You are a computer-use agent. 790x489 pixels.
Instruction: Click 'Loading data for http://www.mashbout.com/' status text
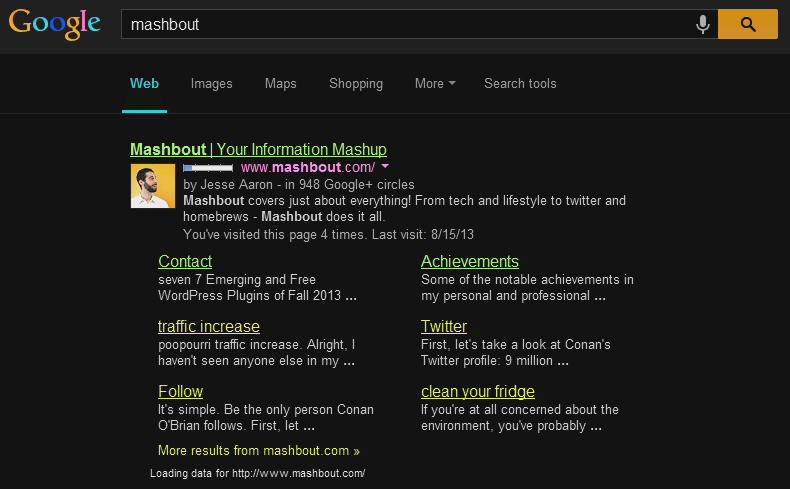[257, 473]
